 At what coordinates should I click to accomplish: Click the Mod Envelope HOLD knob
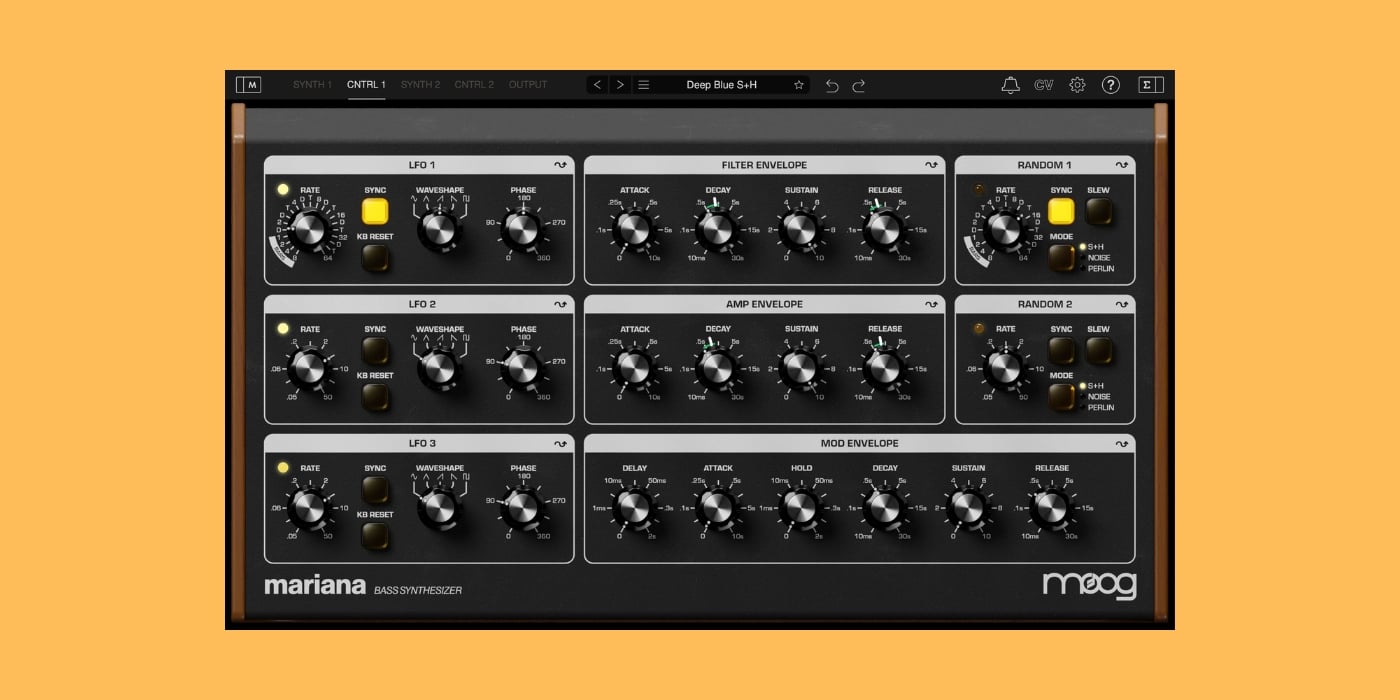point(801,508)
